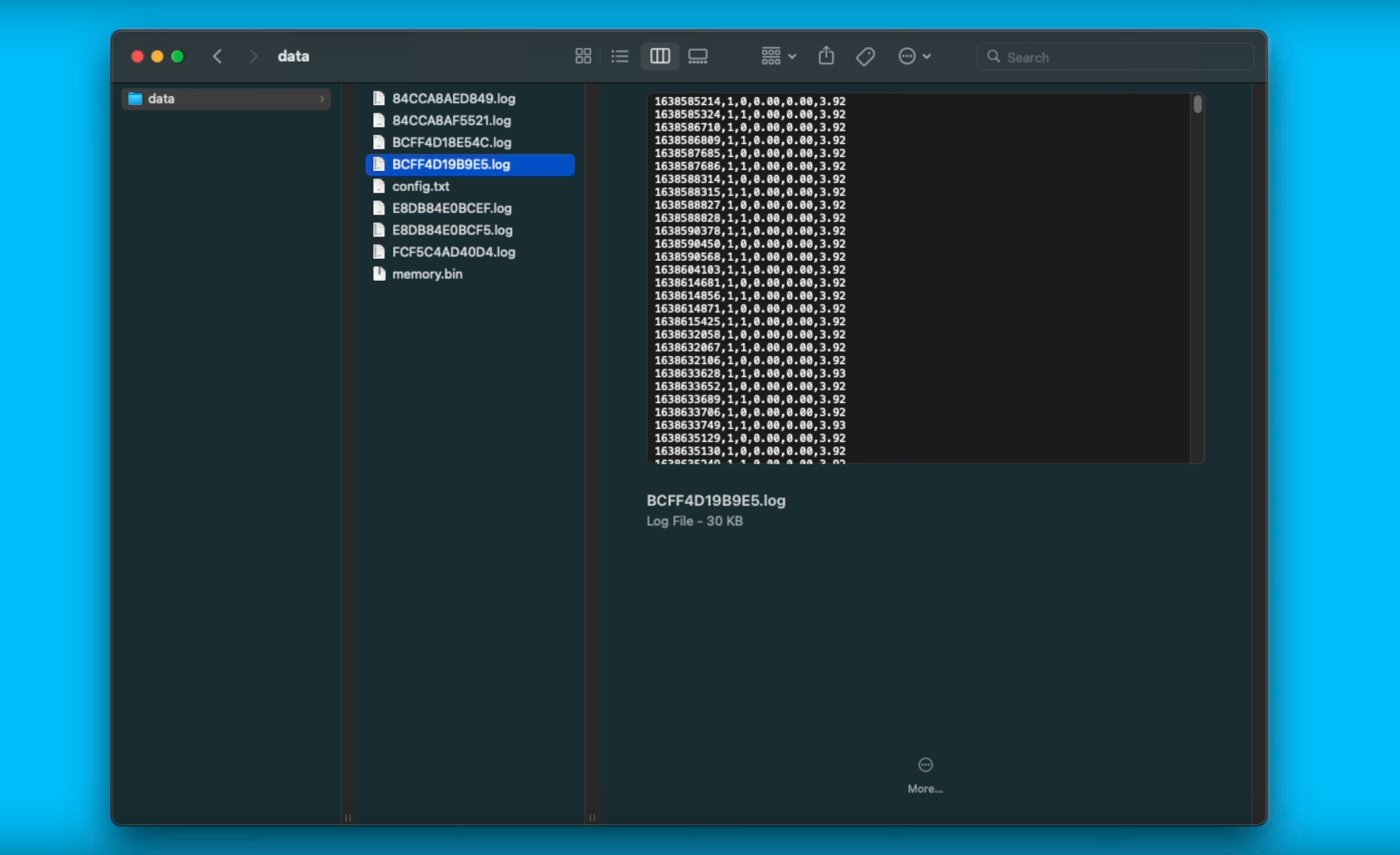The width and height of the screenshot is (1400, 855).
Task: Click the file icon beside E8DB84E0BCF5.log
Action: [379, 230]
